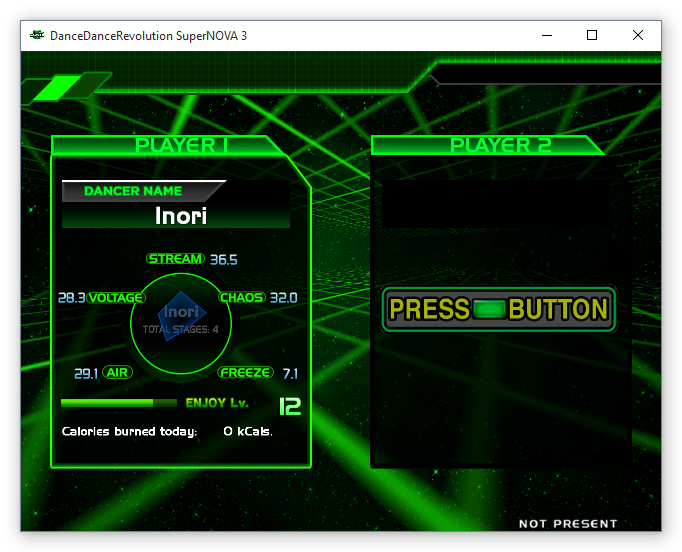The image size is (682, 552).
Task: Minimize the DanceDanceRevolution window
Action: coord(547,35)
